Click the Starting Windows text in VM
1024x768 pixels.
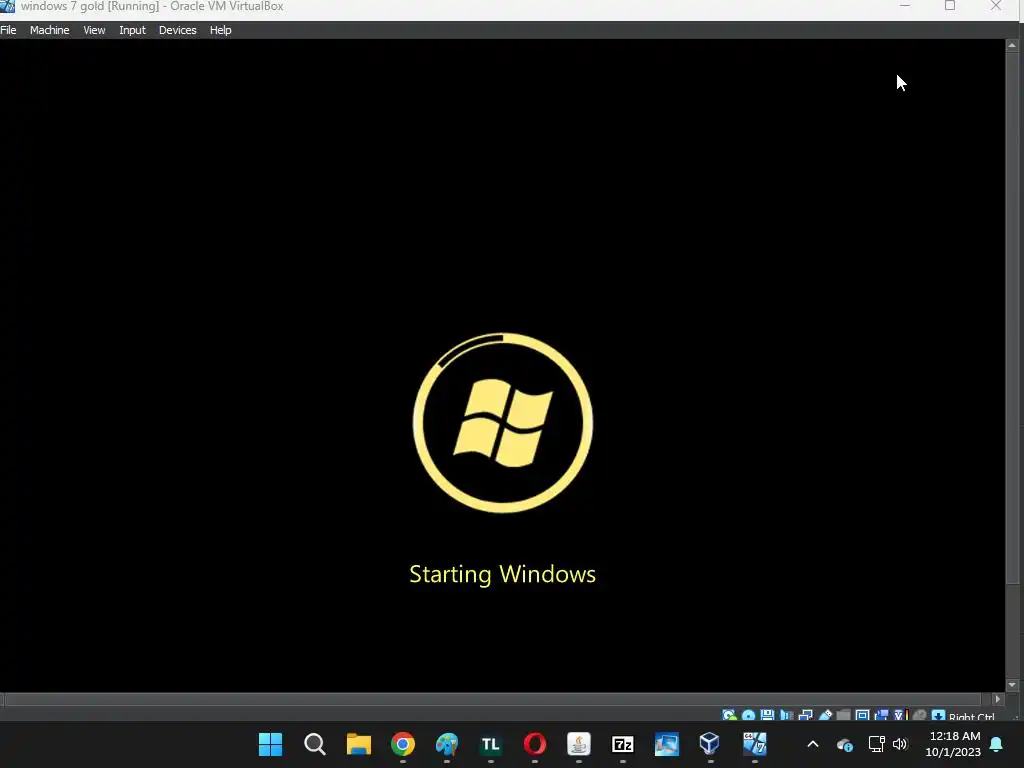[x=502, y=574]
